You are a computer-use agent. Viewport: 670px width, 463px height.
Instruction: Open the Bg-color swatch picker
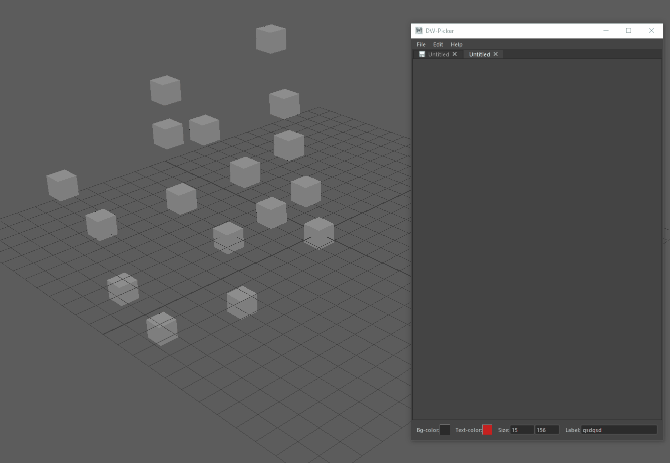point(445,430)
